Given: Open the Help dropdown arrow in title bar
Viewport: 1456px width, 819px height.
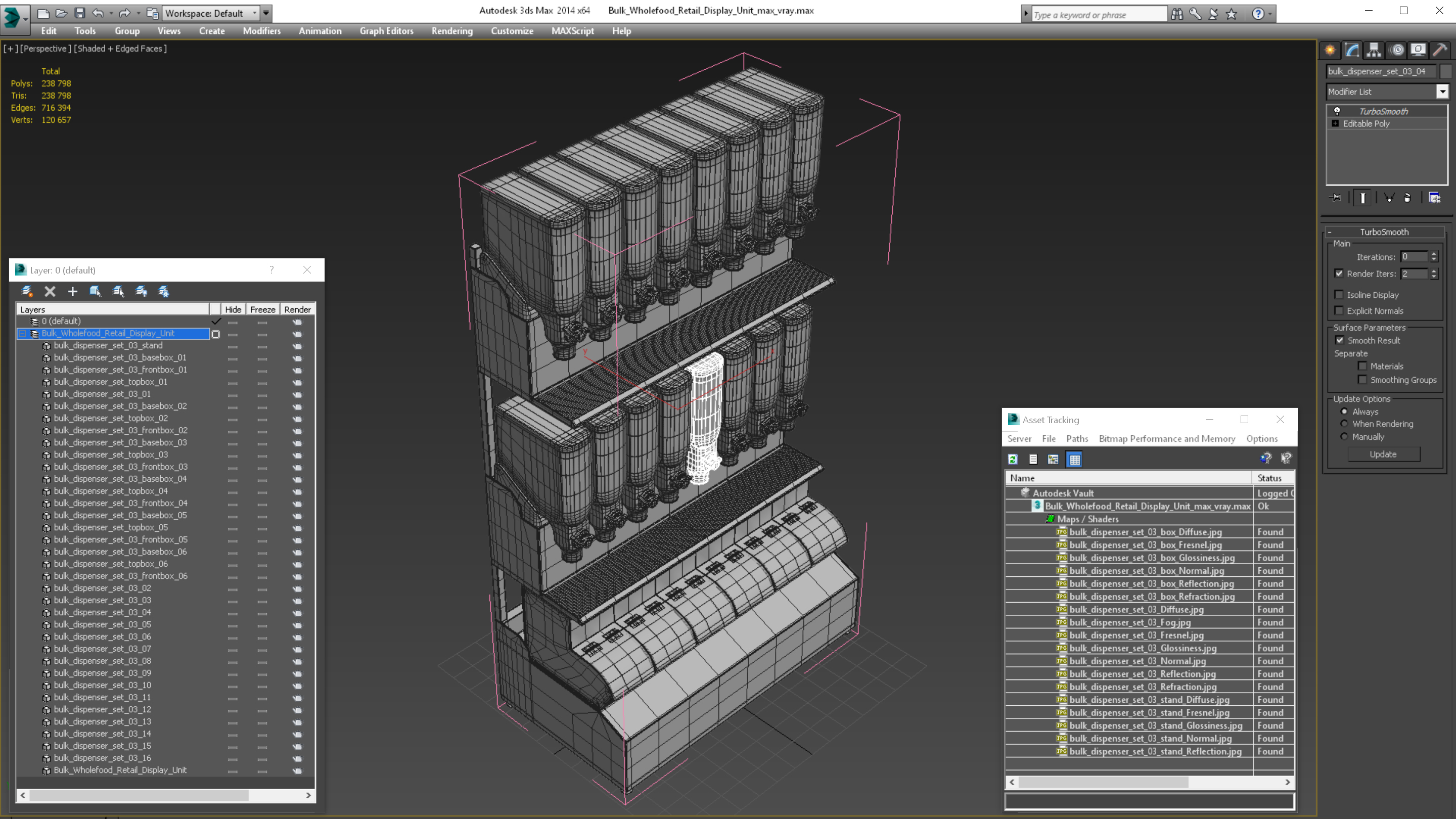Looking at the screenshot, I should (x=1270, y=14).
